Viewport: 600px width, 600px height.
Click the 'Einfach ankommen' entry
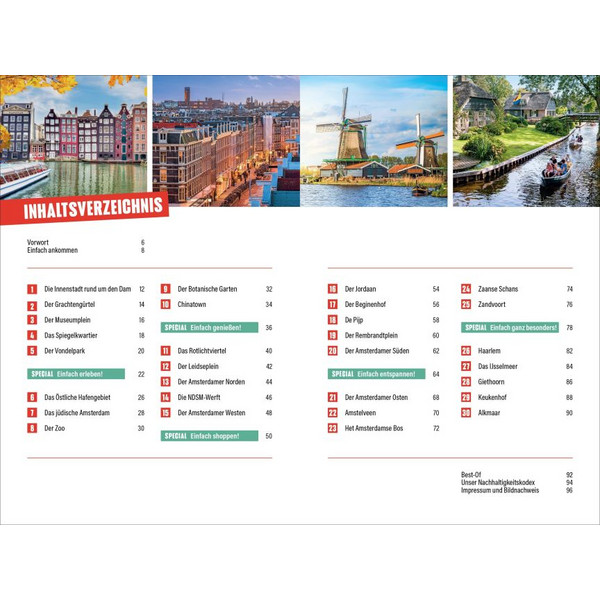[52, 250]
